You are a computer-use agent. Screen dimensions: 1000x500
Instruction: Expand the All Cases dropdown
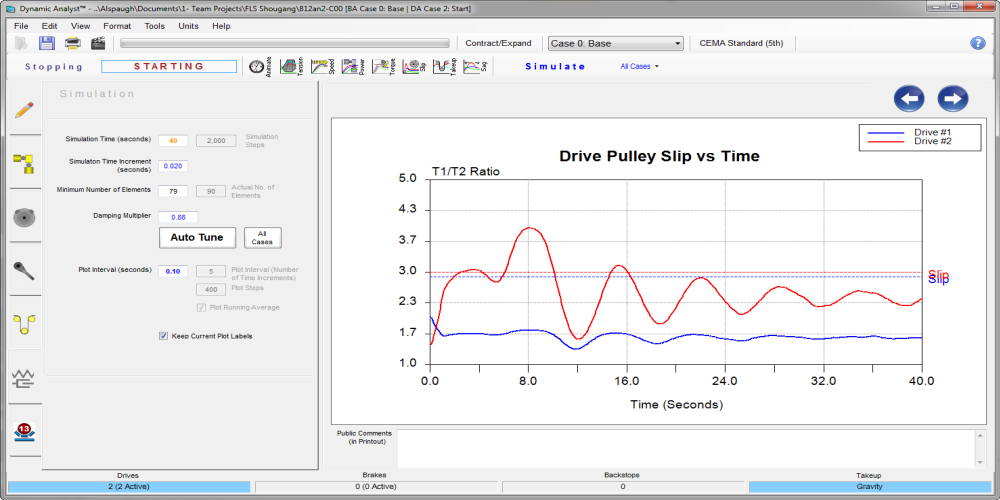pyautogui.click(x=639, y=66)
